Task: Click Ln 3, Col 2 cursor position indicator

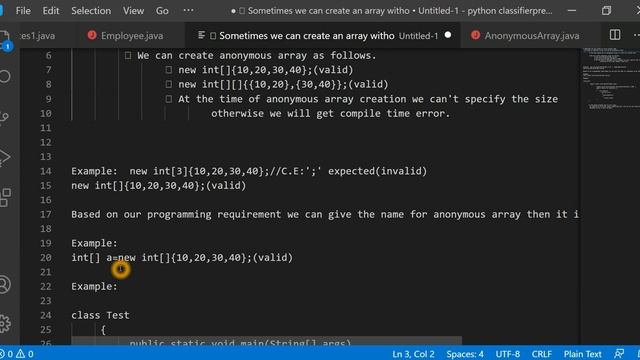Action: (x=413, y=354)
